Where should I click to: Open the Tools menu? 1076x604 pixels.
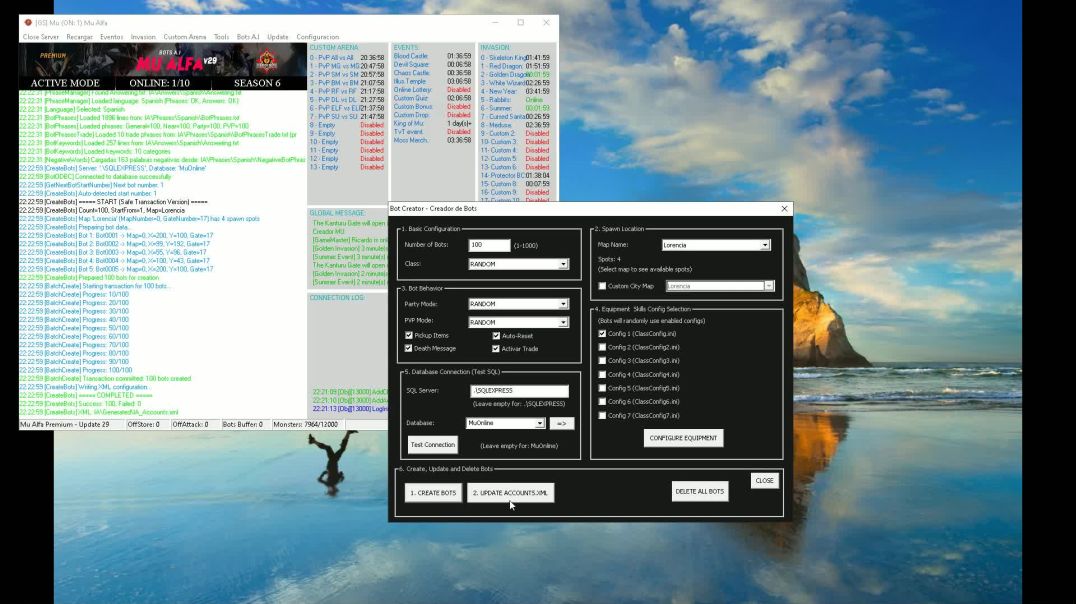pos(221,37)
